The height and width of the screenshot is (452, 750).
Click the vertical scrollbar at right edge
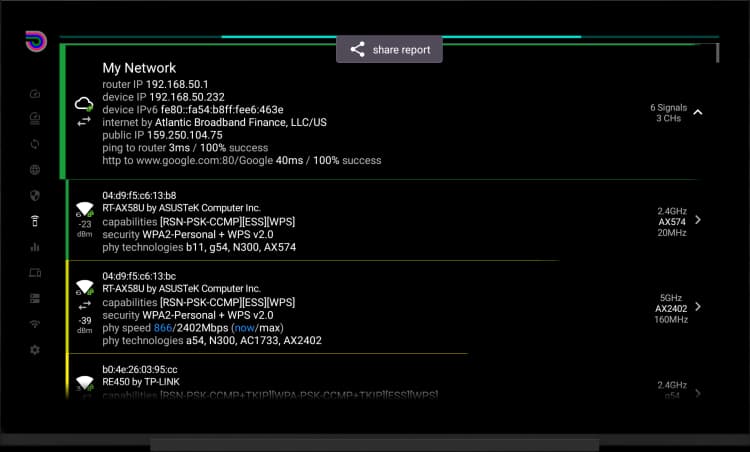[x=717, y=53]
